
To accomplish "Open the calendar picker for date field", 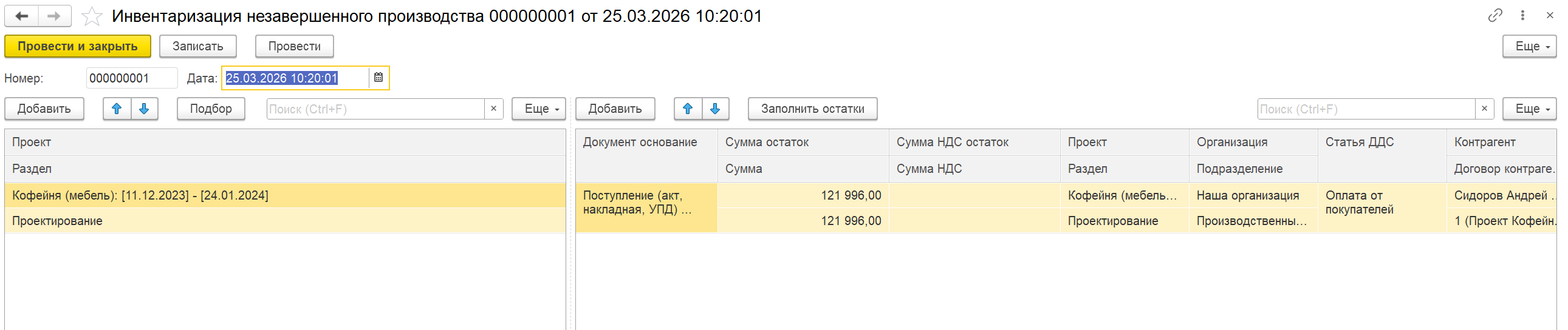I will (378, 78).
